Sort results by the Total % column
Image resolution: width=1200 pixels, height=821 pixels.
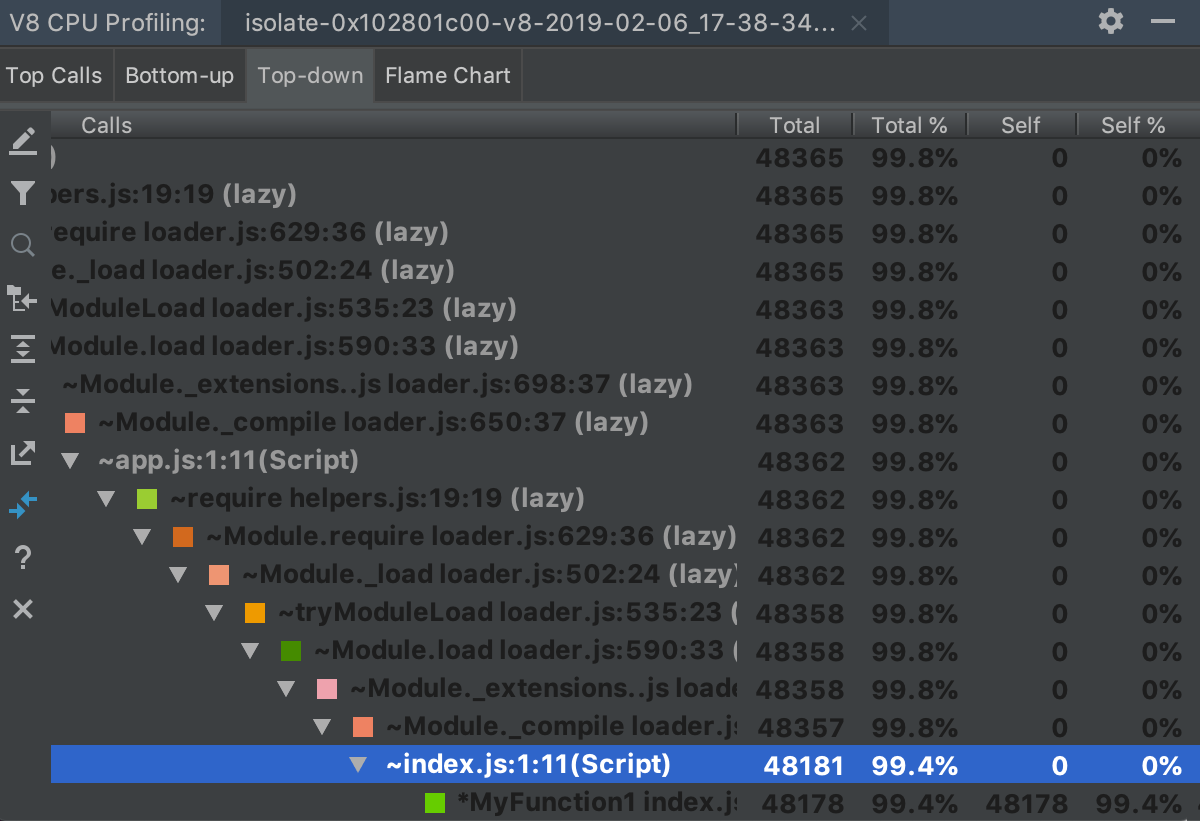pos(910,125)
